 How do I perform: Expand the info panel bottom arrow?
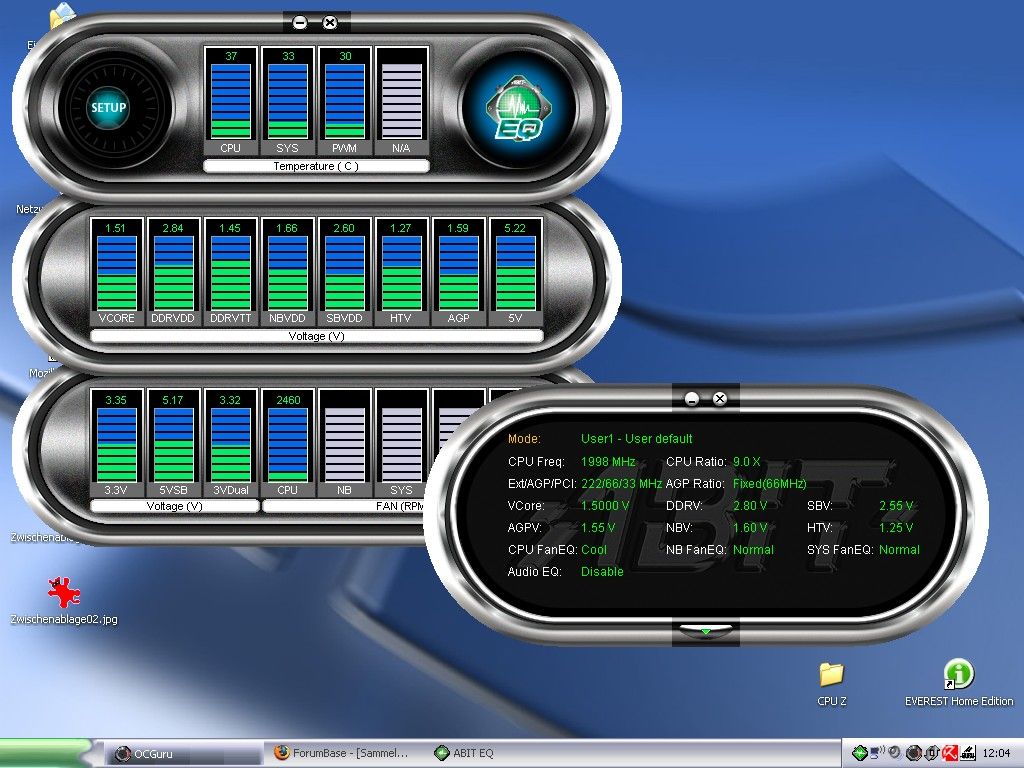point(705,631)
